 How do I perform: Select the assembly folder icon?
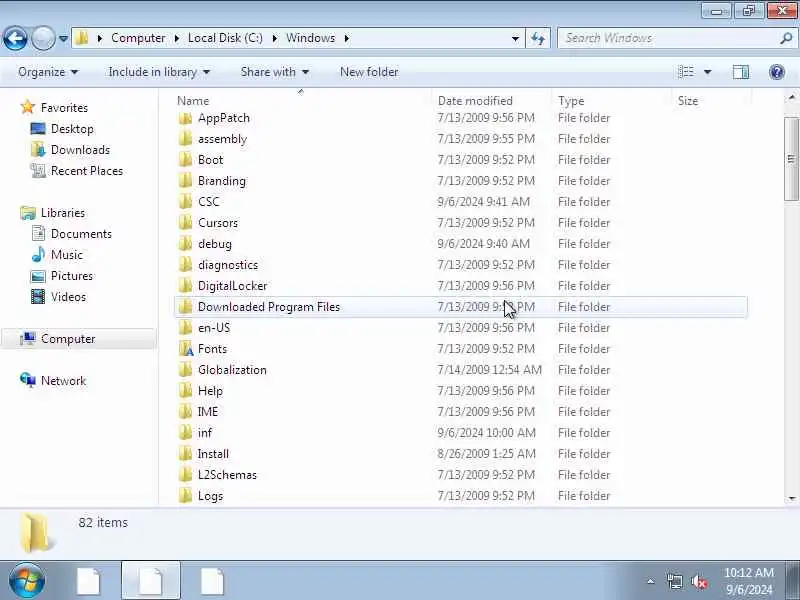[x=186, y=139]
